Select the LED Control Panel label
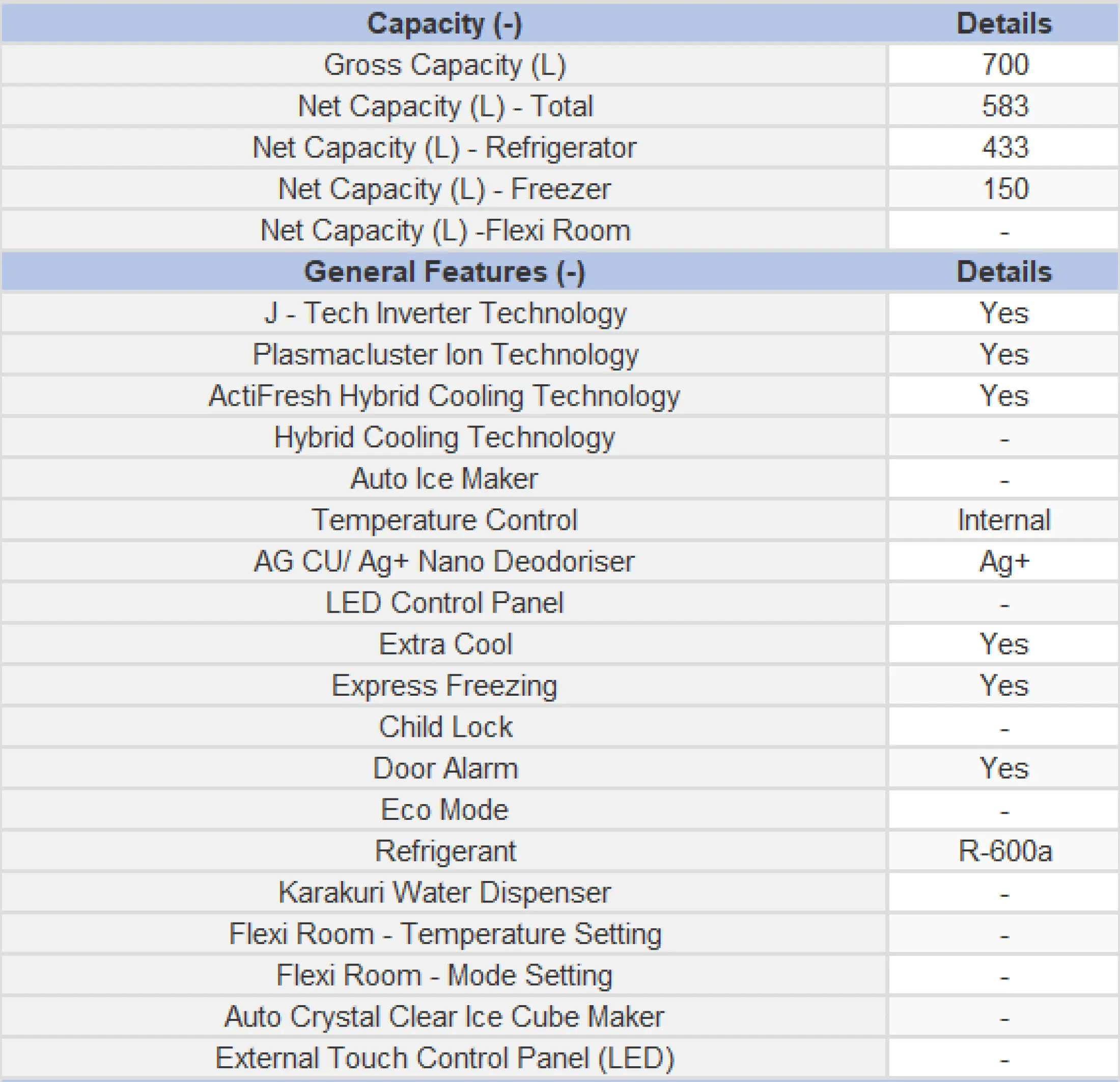This screenshot has width=1120, height=1082. (x=444, y=603)
